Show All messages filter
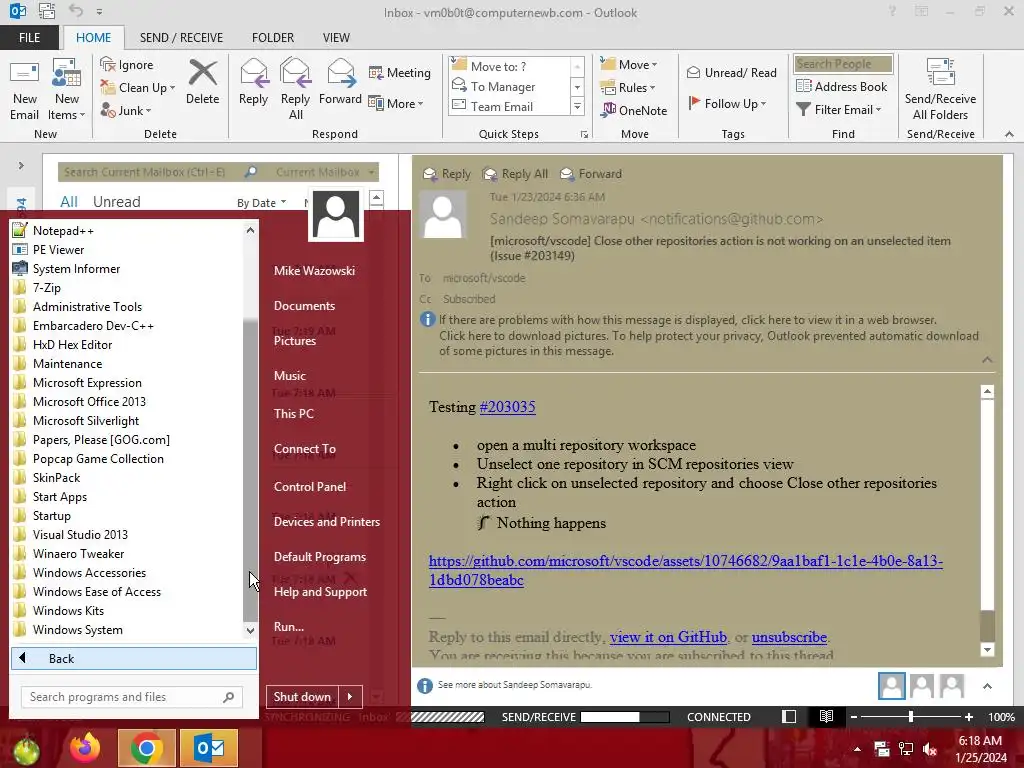This screenshot has height=768, width=1024. 69,202
